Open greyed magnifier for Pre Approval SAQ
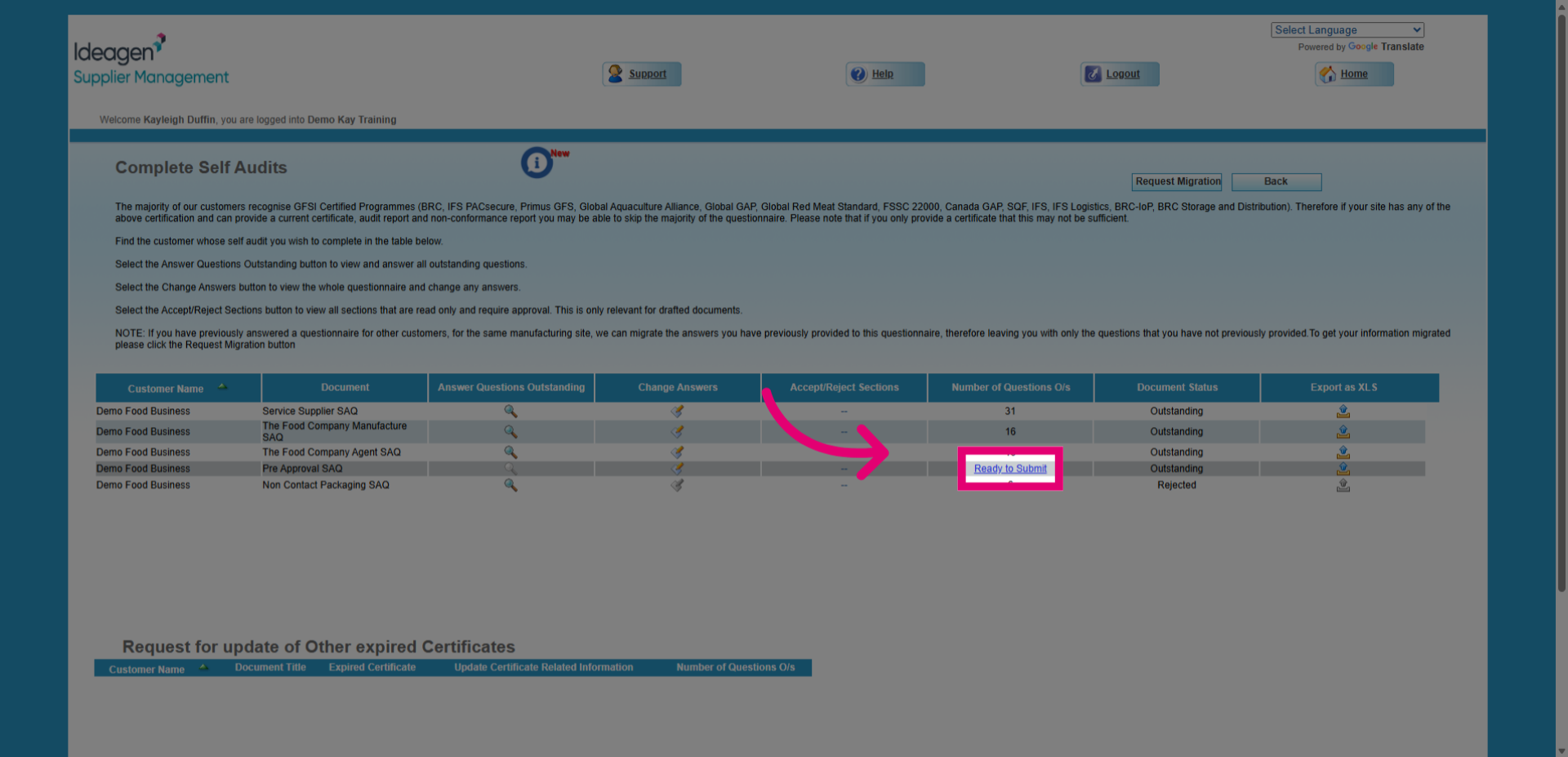Screen dimensions: 1568x757 tap(510, 469)
